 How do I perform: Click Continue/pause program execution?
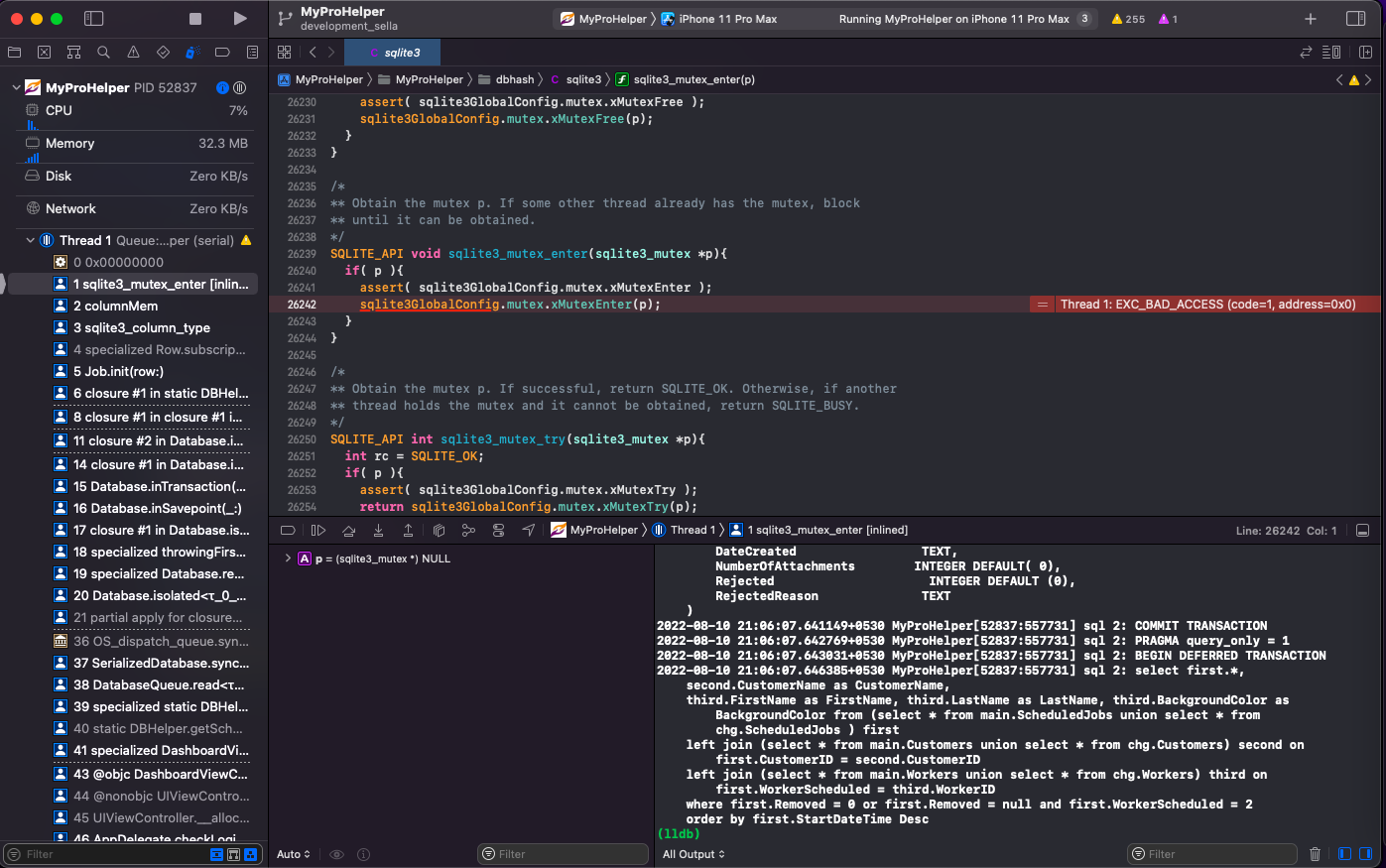(318, 530)
